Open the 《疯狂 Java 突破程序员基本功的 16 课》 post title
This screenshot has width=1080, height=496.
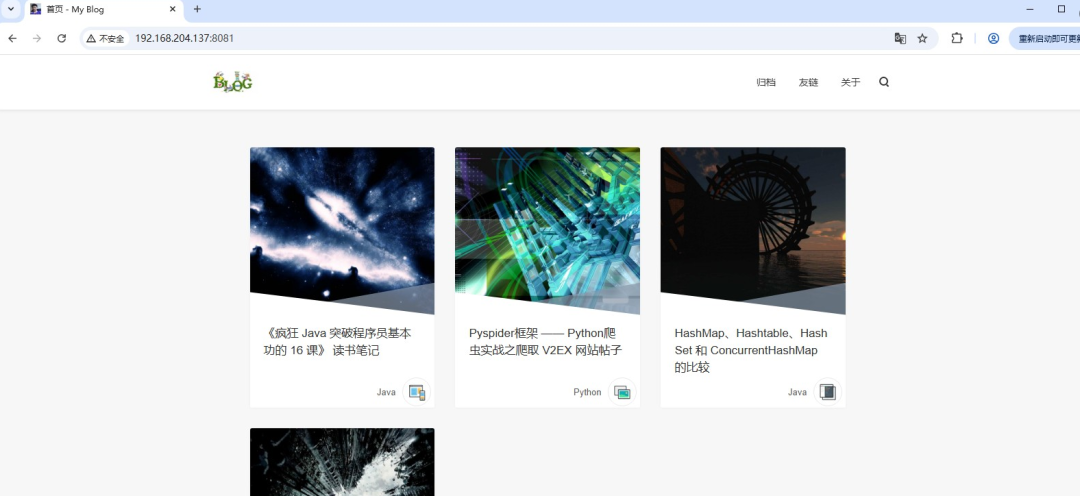coord(338,342)
